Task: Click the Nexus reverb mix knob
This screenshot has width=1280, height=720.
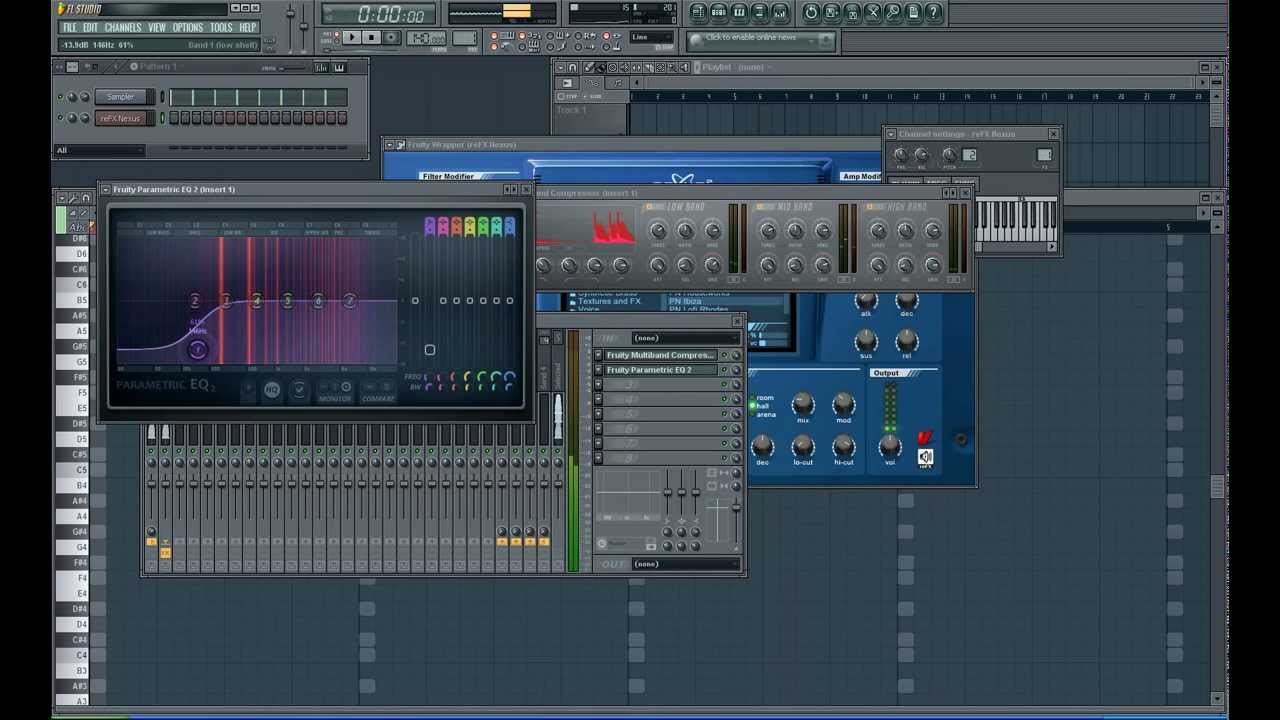Action: point(803,403)
